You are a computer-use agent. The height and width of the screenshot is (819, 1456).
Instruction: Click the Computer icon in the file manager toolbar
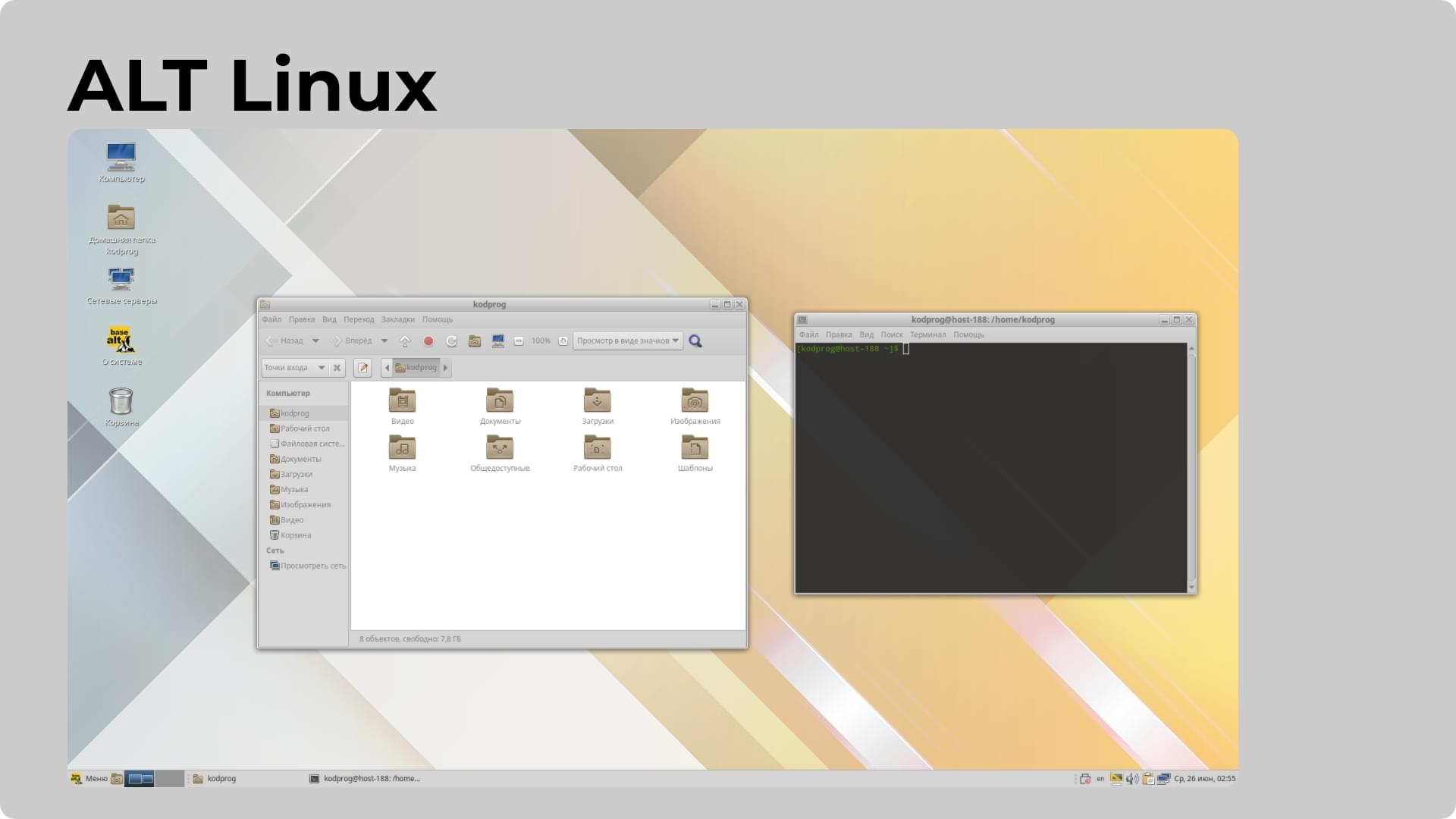(498, 341)
